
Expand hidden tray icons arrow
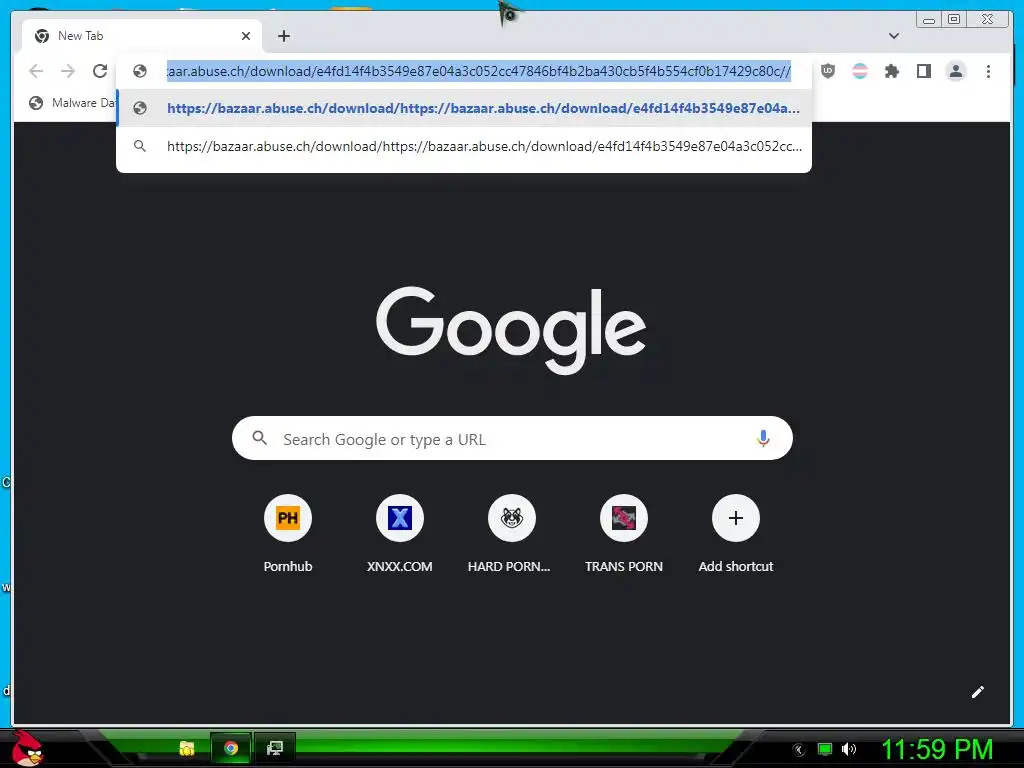pyautogui.click(x=799, y=750)
